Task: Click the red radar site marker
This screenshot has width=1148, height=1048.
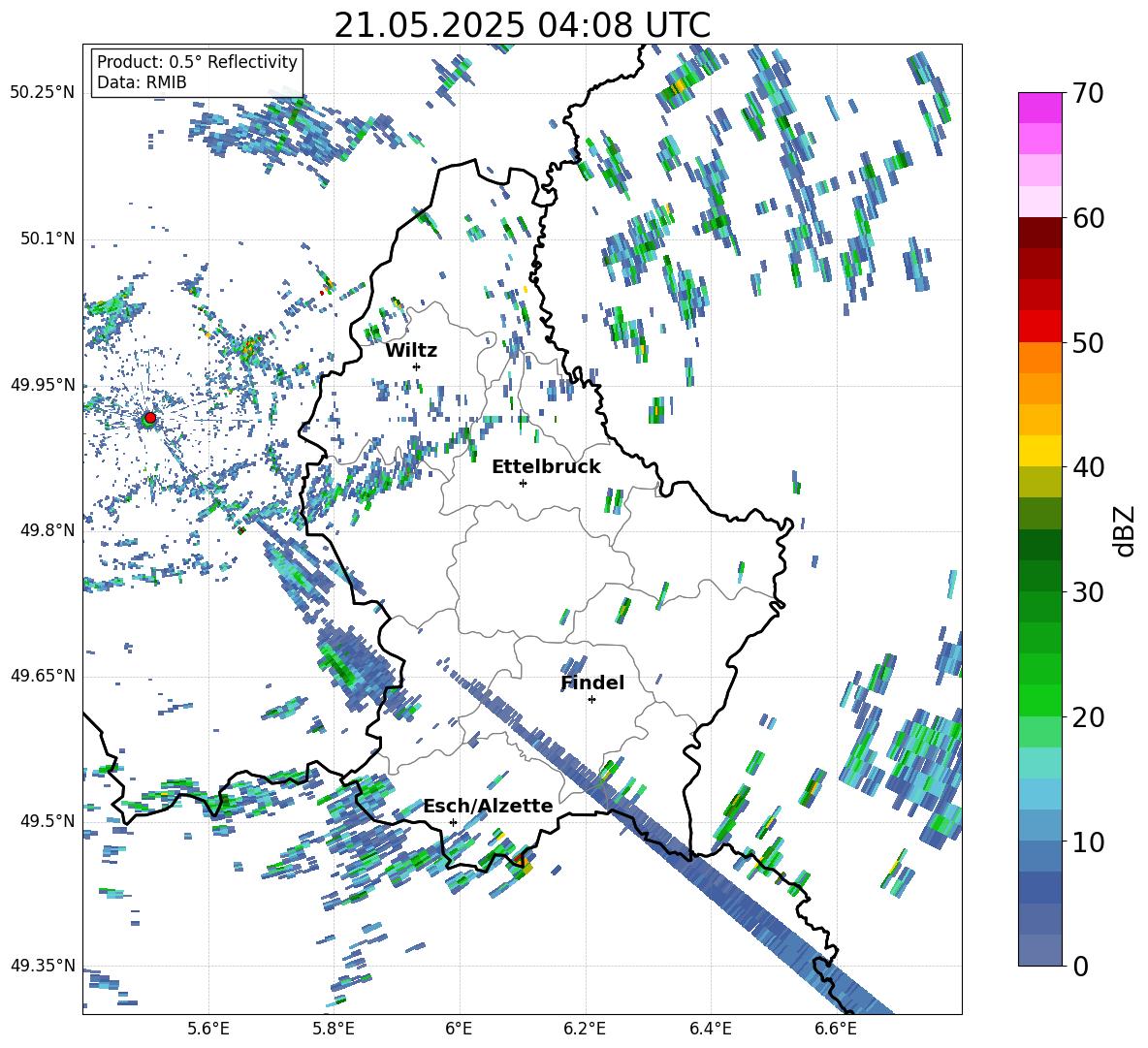Action: click(x=150, y=418)
